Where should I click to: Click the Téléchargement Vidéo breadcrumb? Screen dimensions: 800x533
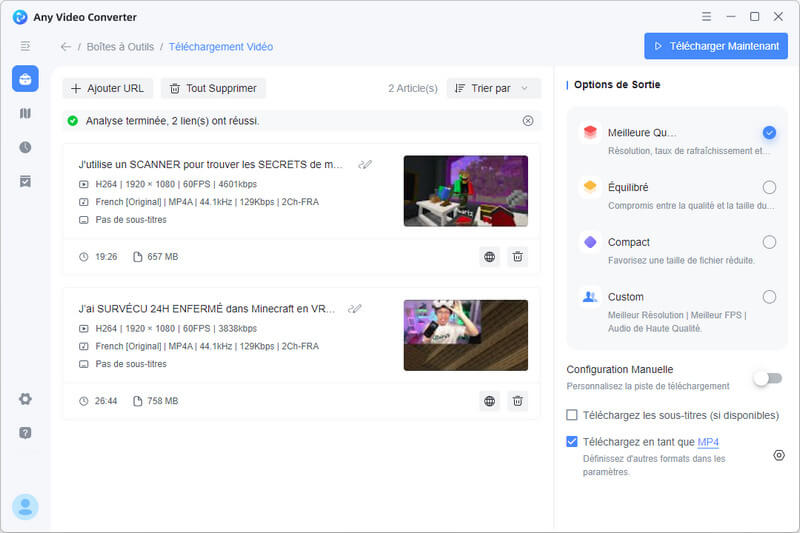tap(220, 47)
